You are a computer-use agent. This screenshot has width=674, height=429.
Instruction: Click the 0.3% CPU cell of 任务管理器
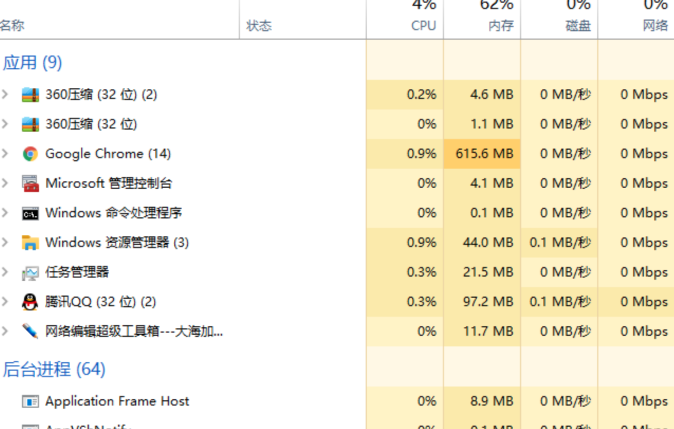[x=405, y=273]
